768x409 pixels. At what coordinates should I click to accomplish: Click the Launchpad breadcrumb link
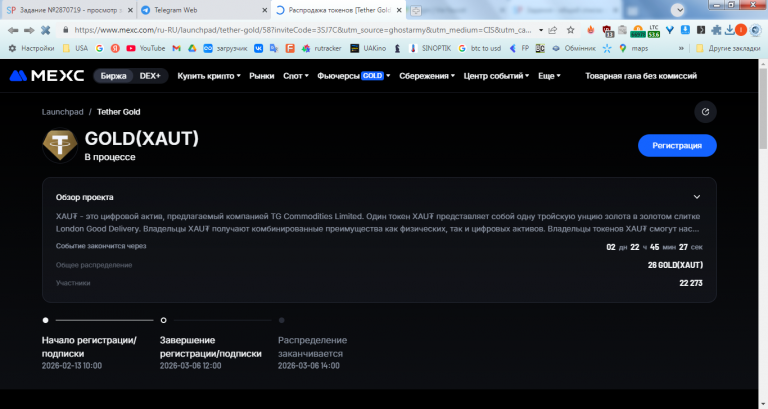click(x=62, y=112)
